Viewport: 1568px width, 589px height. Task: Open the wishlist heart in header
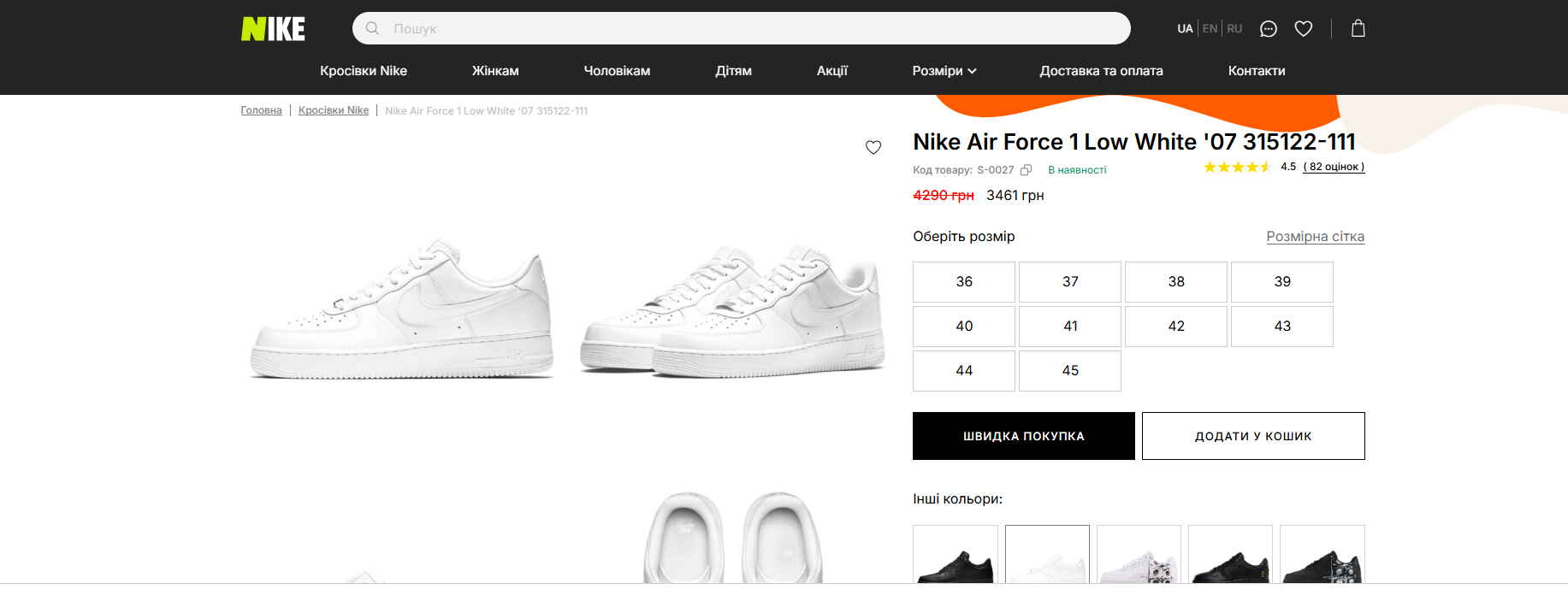point(1303,29)
